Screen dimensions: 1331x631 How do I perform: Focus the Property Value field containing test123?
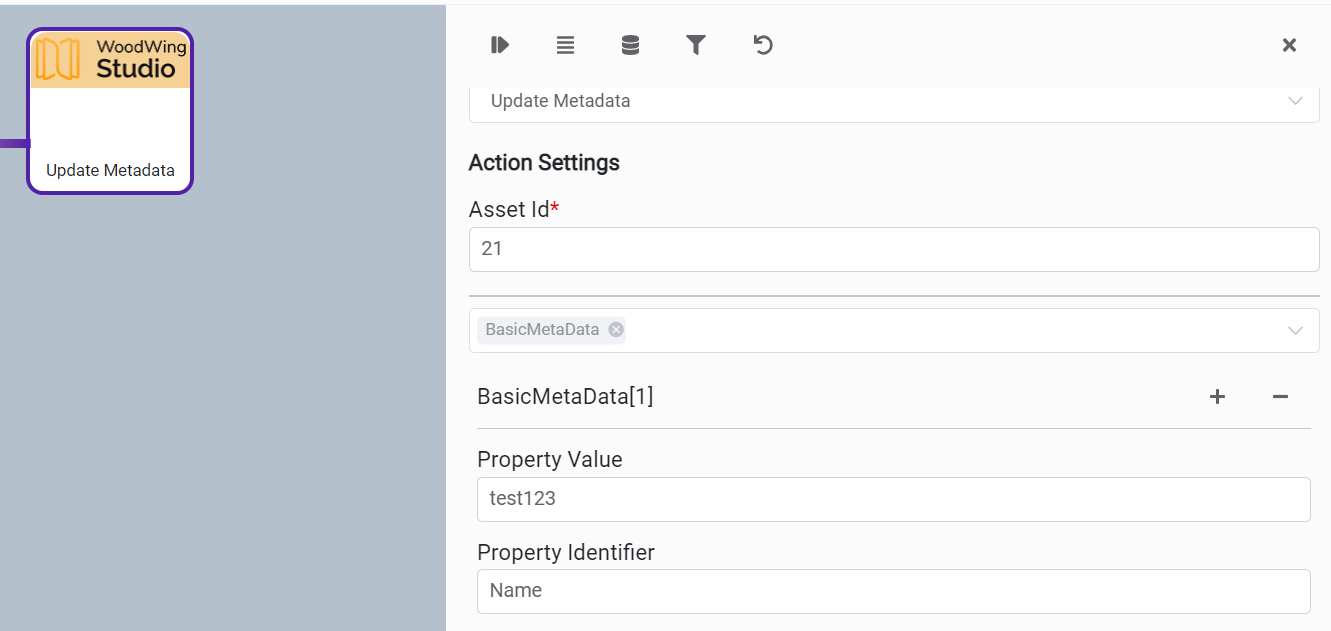pyautogui.click(x=893, y=499)
